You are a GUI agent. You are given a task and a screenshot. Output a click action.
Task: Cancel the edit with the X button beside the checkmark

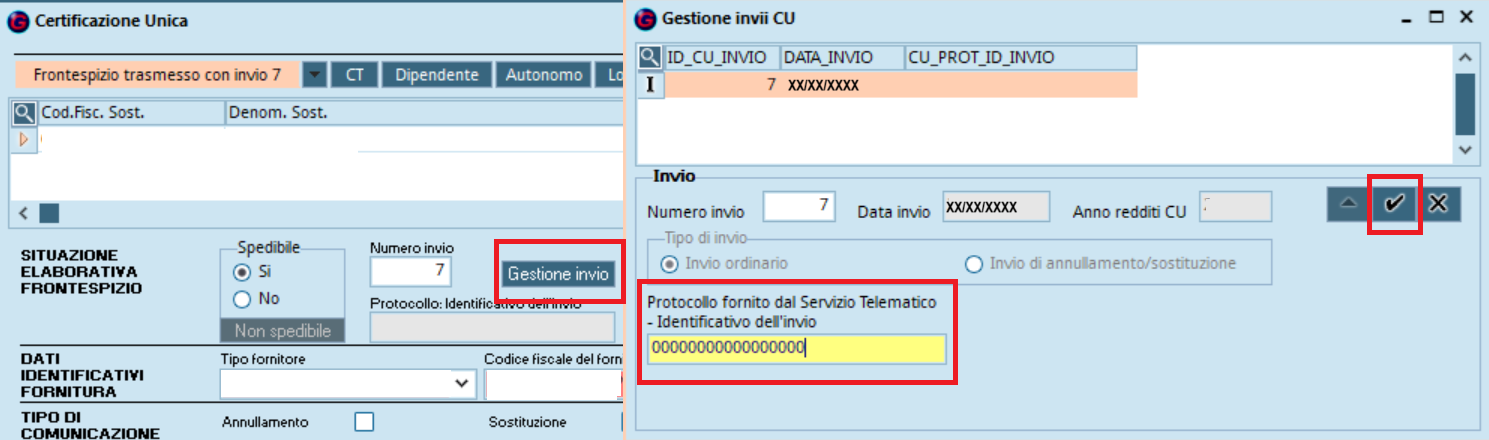(1438, 203)
